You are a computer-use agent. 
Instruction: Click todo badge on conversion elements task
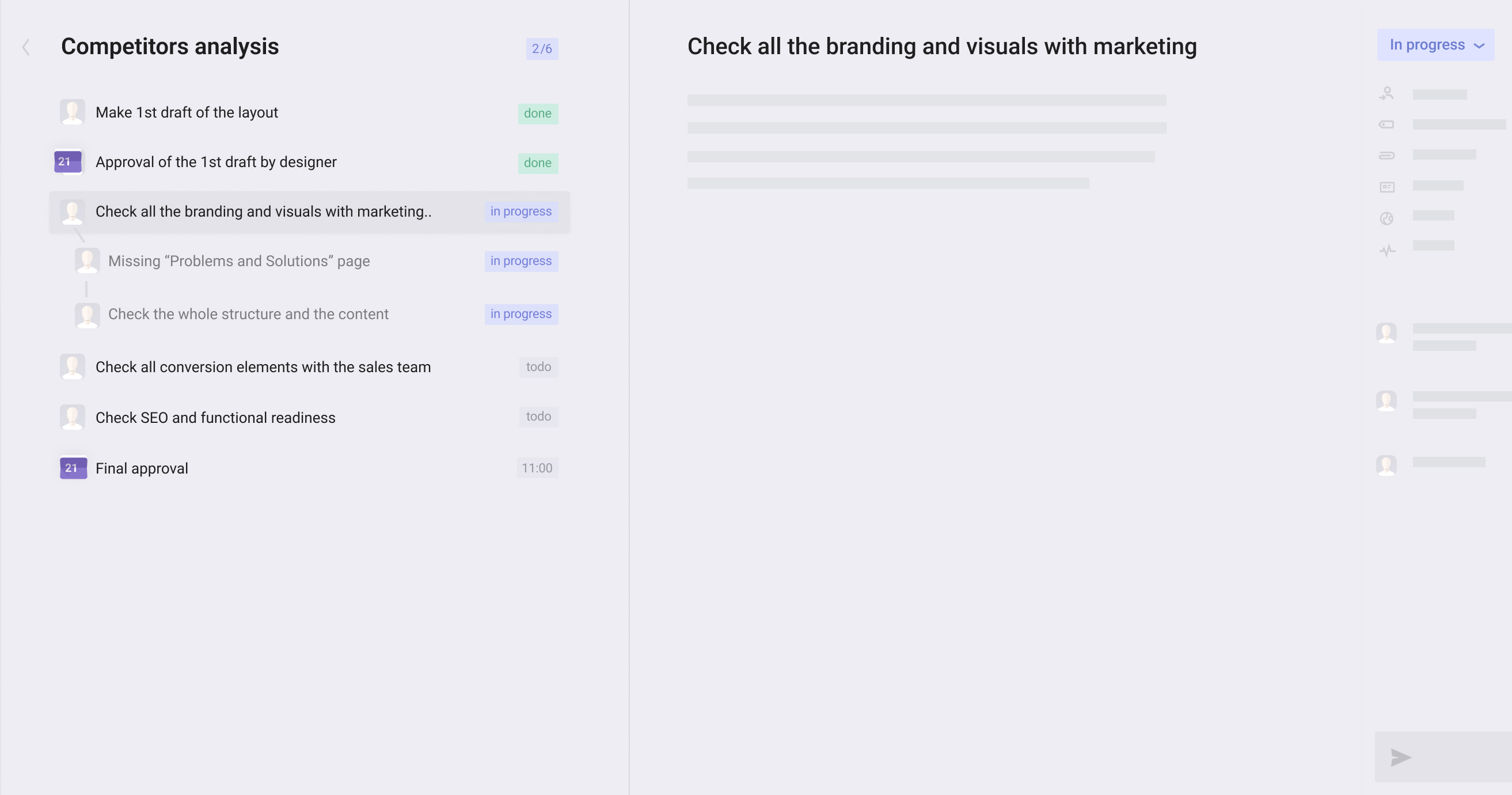(538, 366)
